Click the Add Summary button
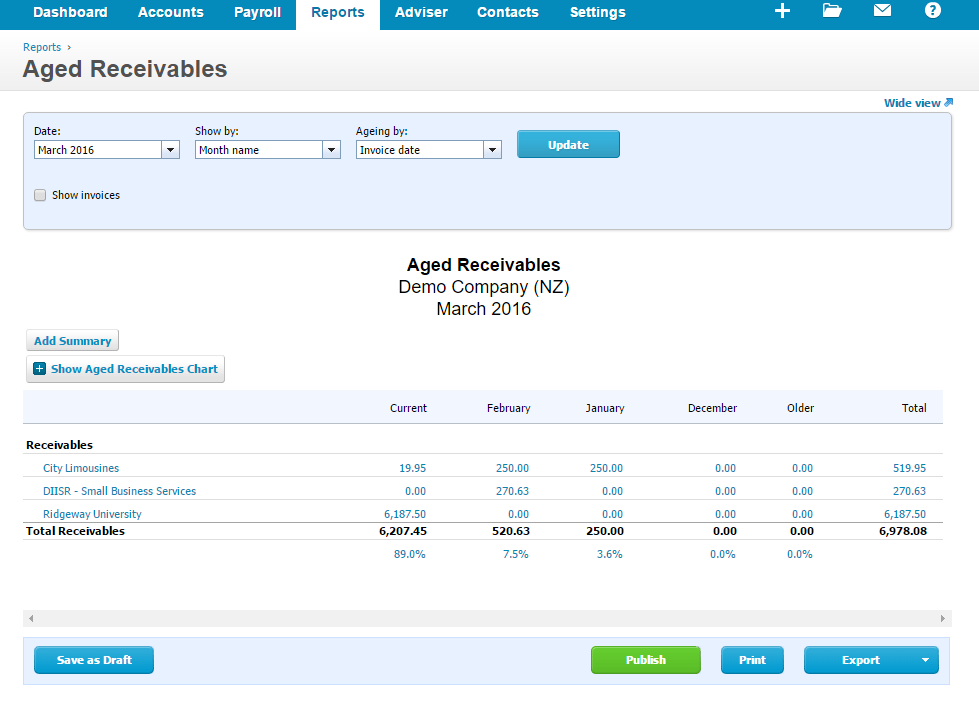Viewport: 979px width, 709px height. click(x=72, y=341)
